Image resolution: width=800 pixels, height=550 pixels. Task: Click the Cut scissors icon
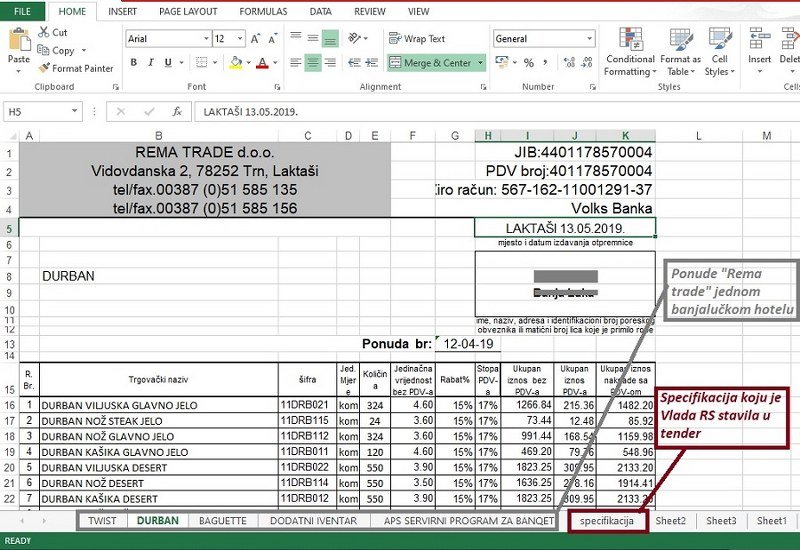click(43, 32)
